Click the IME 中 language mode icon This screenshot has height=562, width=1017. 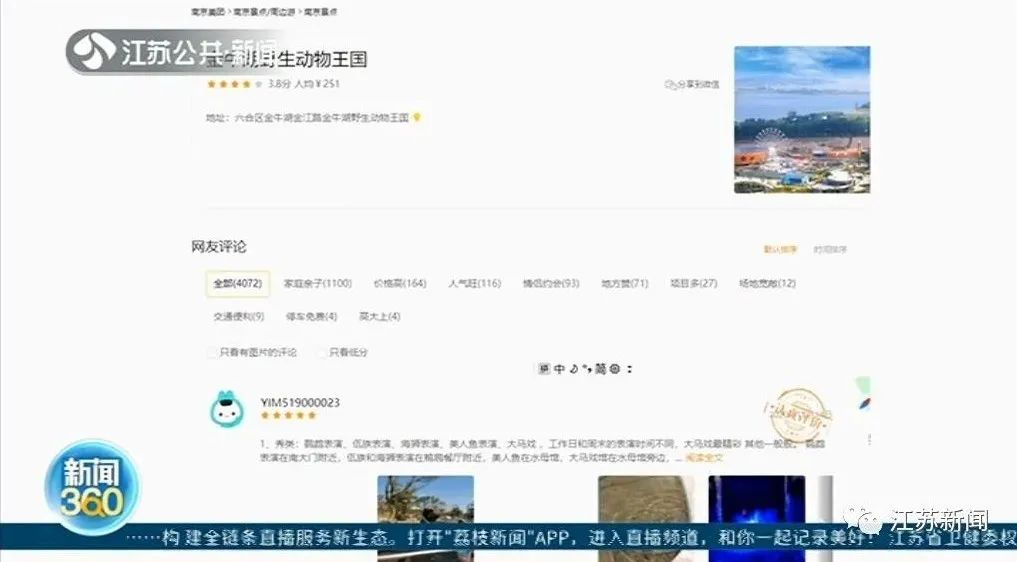[x=560, y=369]
